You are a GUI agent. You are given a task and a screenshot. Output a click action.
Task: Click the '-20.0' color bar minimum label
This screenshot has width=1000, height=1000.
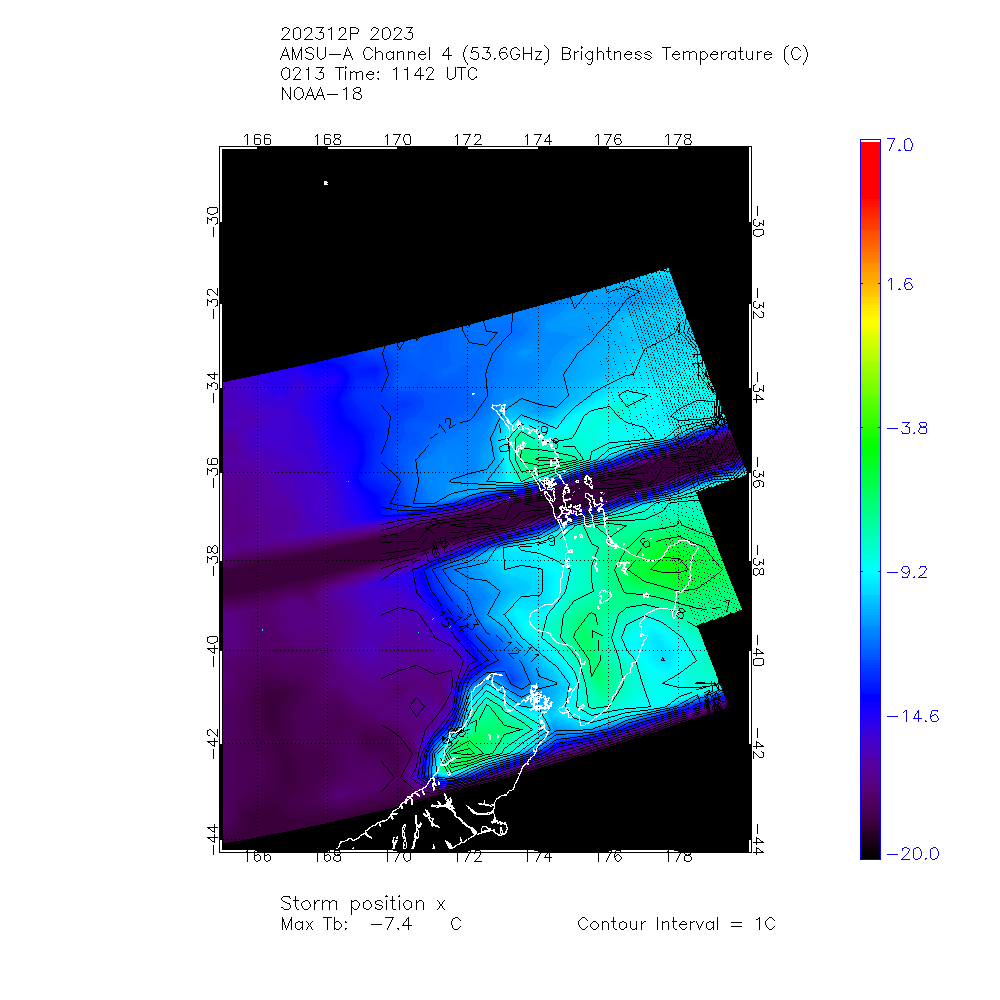click(x=913, y=854)
